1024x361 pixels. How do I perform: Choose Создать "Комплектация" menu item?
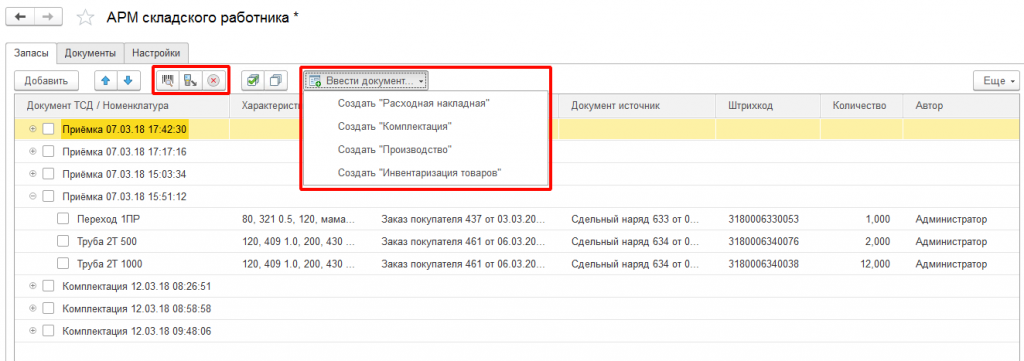[395, 127]
